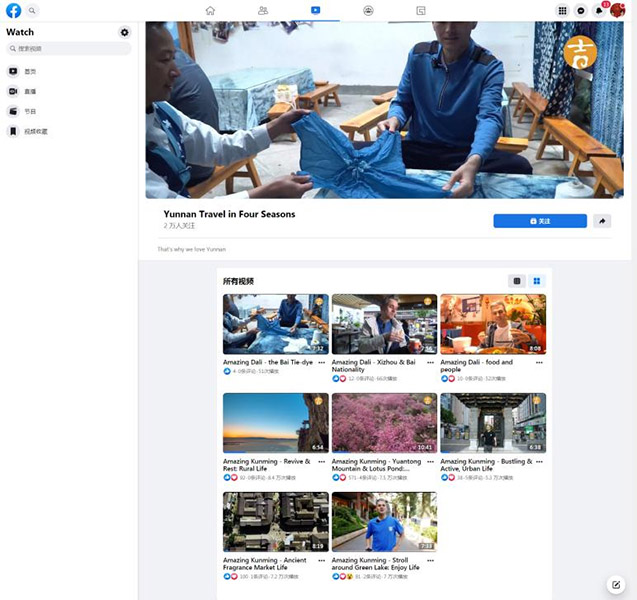
Task: Open the Friends tab in top navigation
Action: point(263,10)
